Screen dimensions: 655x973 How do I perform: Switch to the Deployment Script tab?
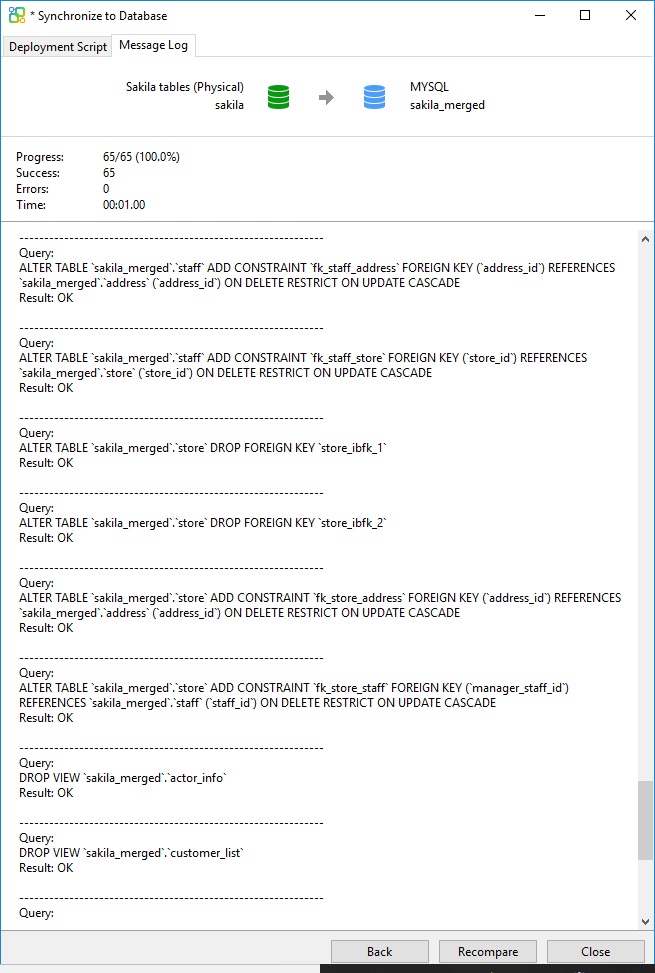tap(57, 47)
